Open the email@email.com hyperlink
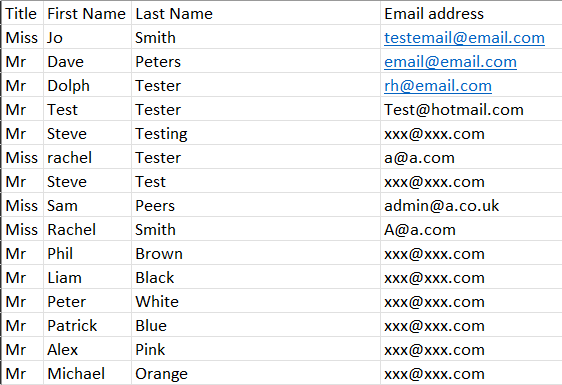This screenshot has width=562, height=385. (x=450, y=62)
